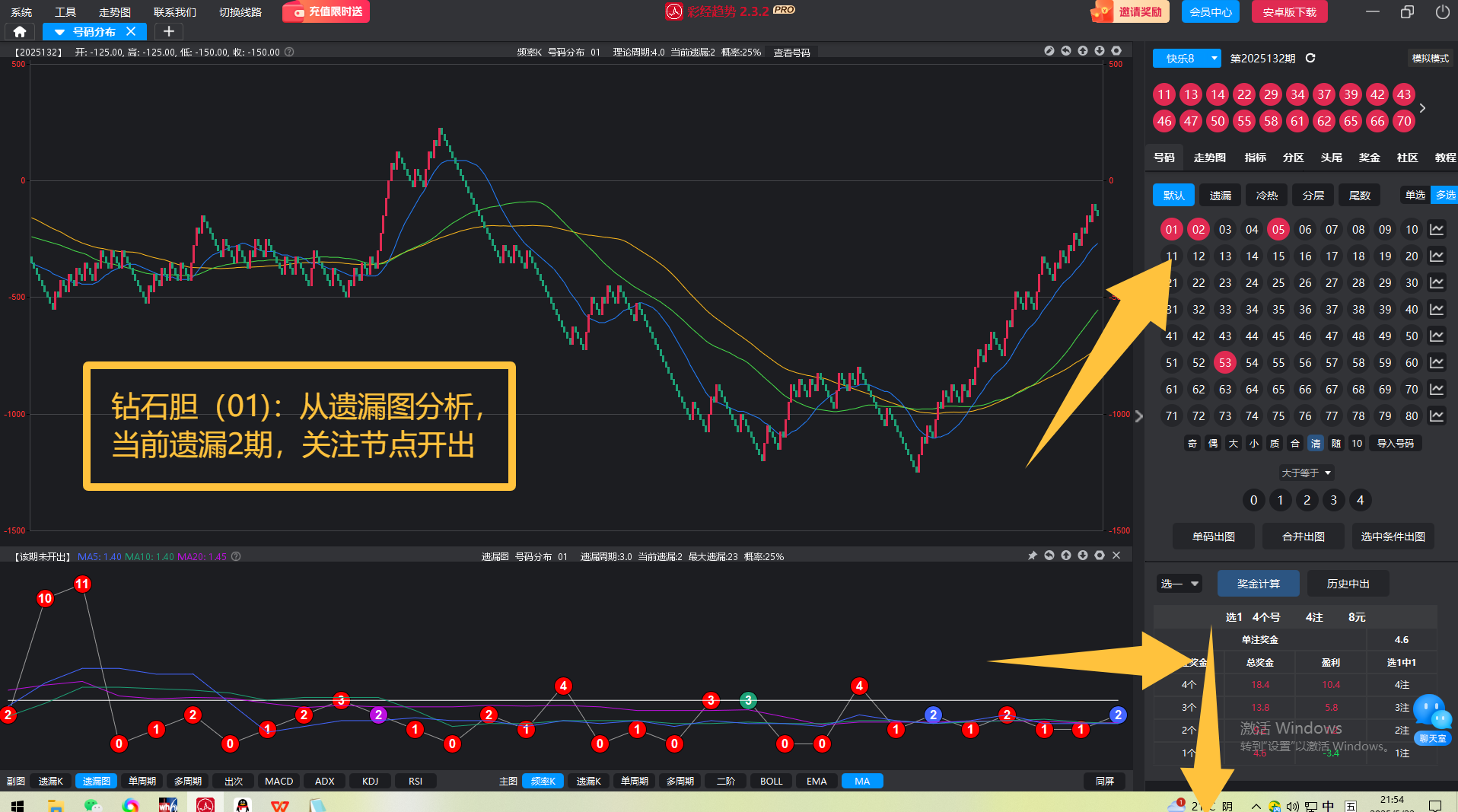
Task: Open sub chart settings hexagon icon
Action: (1100, 556)
